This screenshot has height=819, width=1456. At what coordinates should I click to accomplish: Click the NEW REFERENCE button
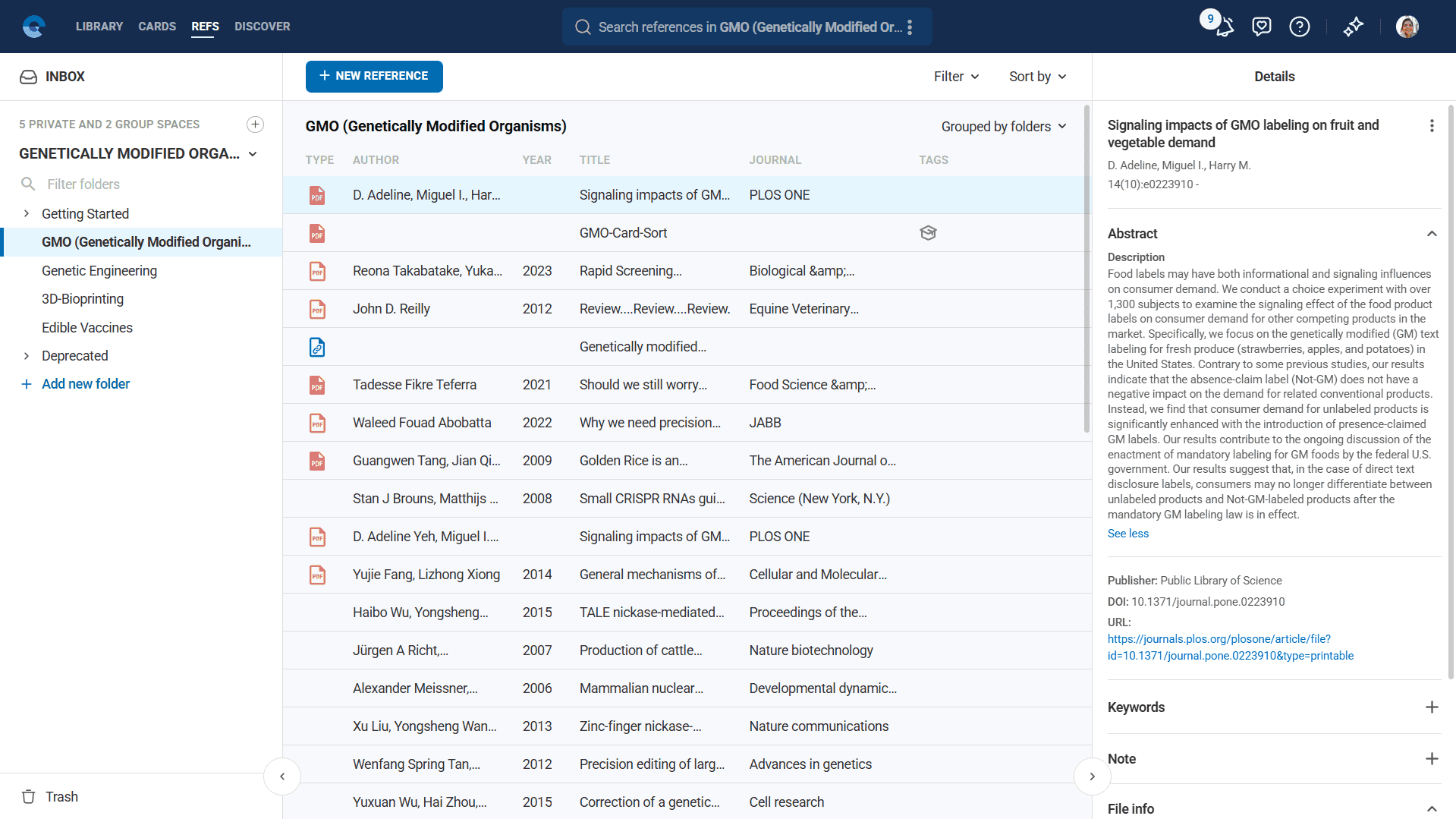374,77
